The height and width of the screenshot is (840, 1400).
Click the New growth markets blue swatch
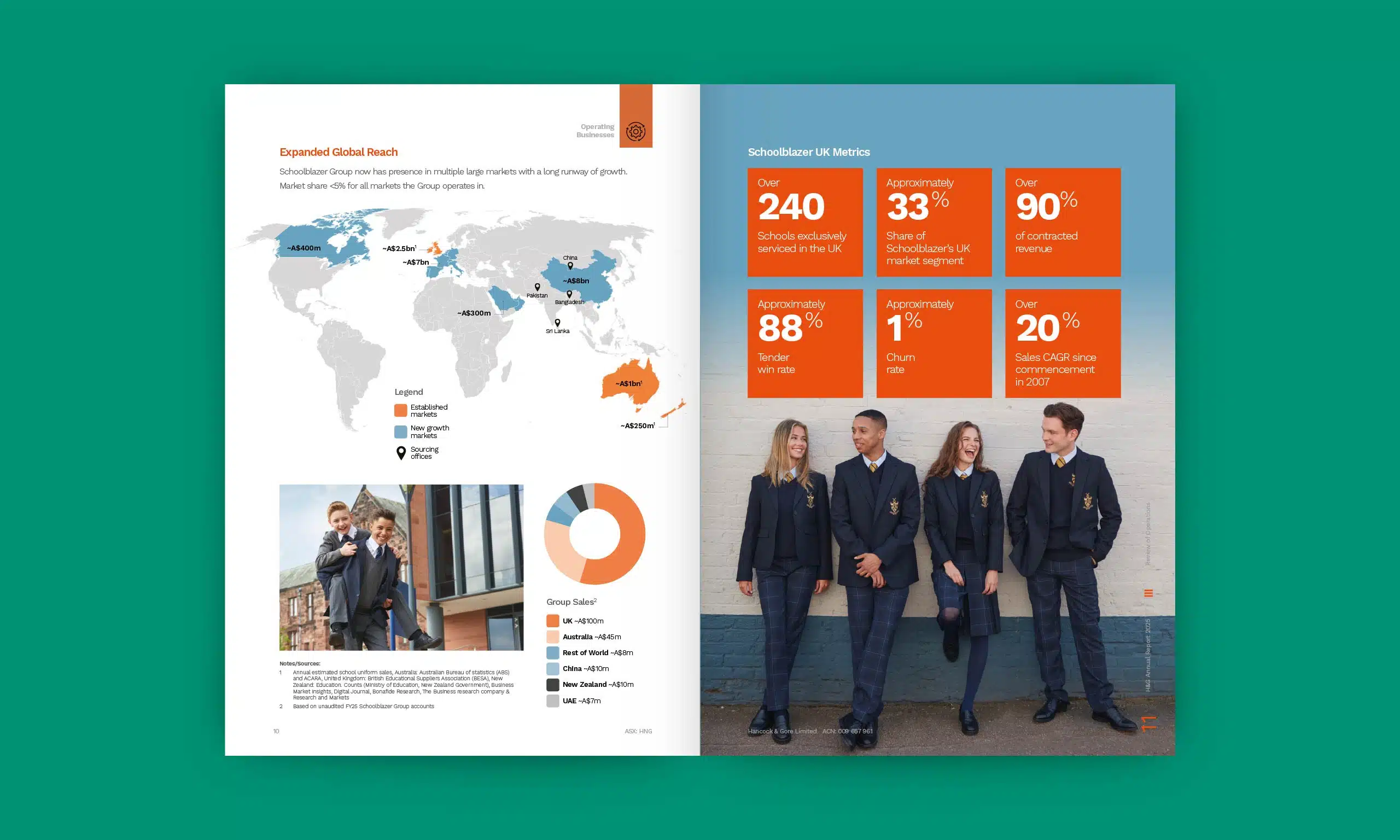pyautogui.click(x=401, y=432)
